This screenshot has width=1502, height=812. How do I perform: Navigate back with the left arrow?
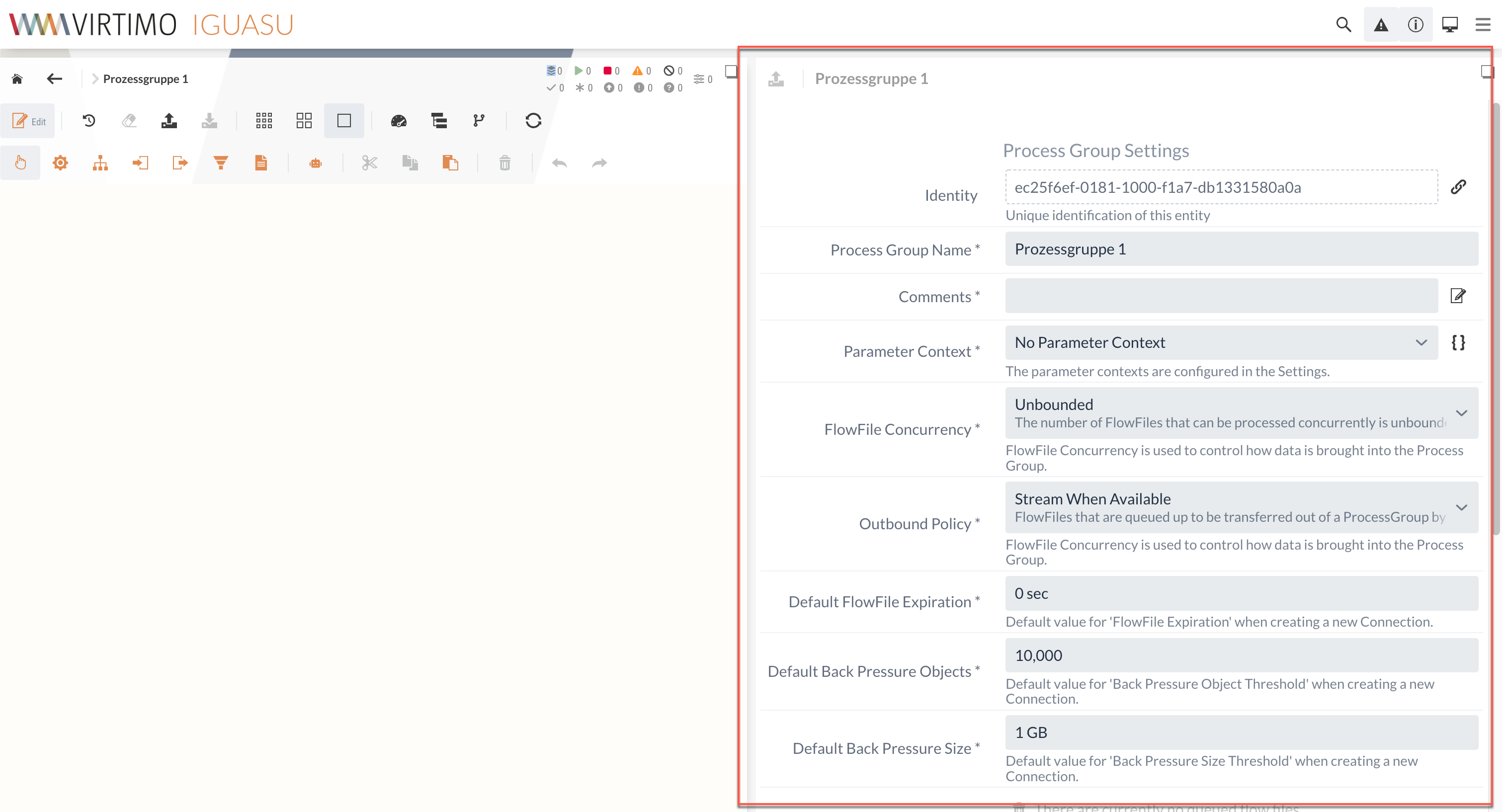[54, 79]
